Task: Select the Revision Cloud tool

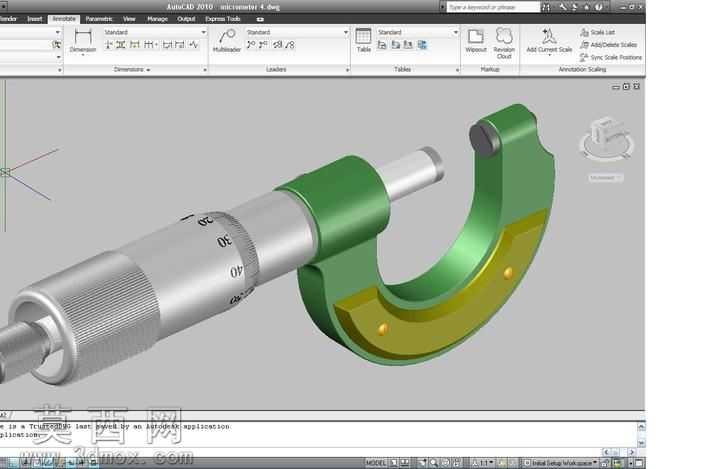Action: [504, 43]
